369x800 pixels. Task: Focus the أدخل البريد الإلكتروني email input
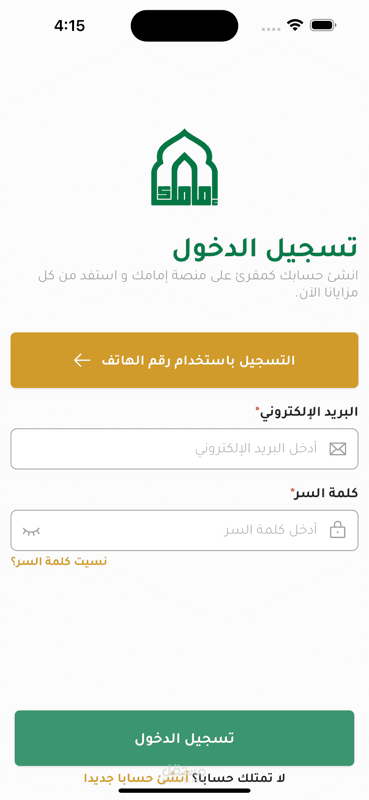click(184, 449)
